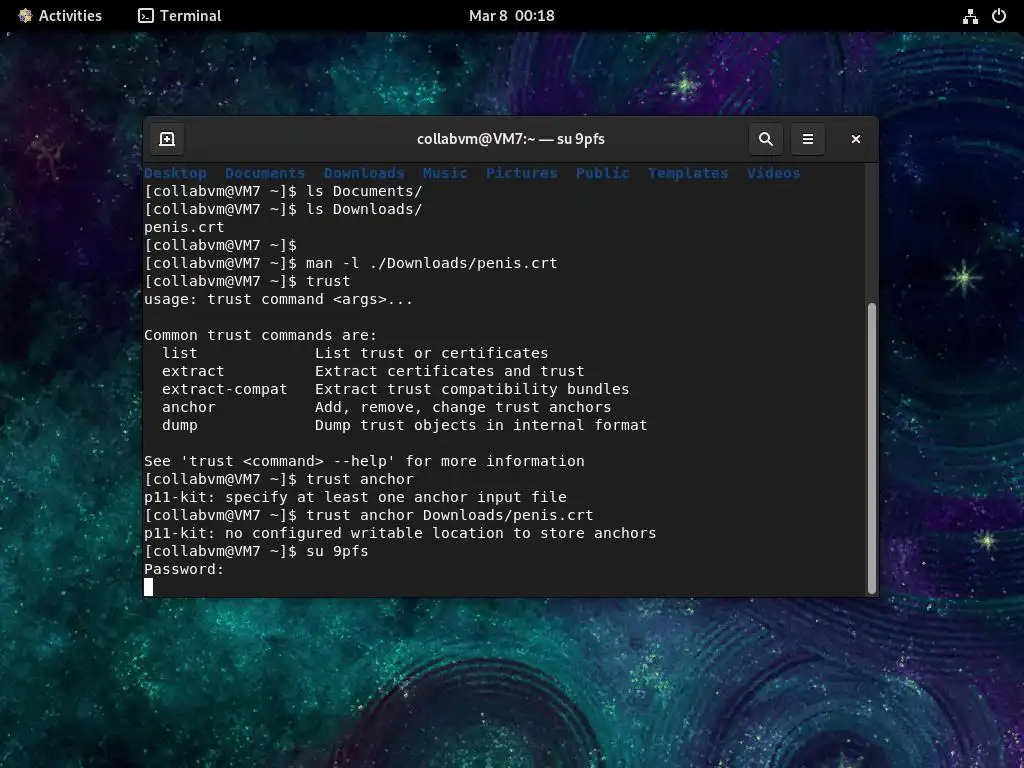Viewport: 1024px width, 768px height.
Task: Click the 'Templates' directory name
Action: coord(688,173)
